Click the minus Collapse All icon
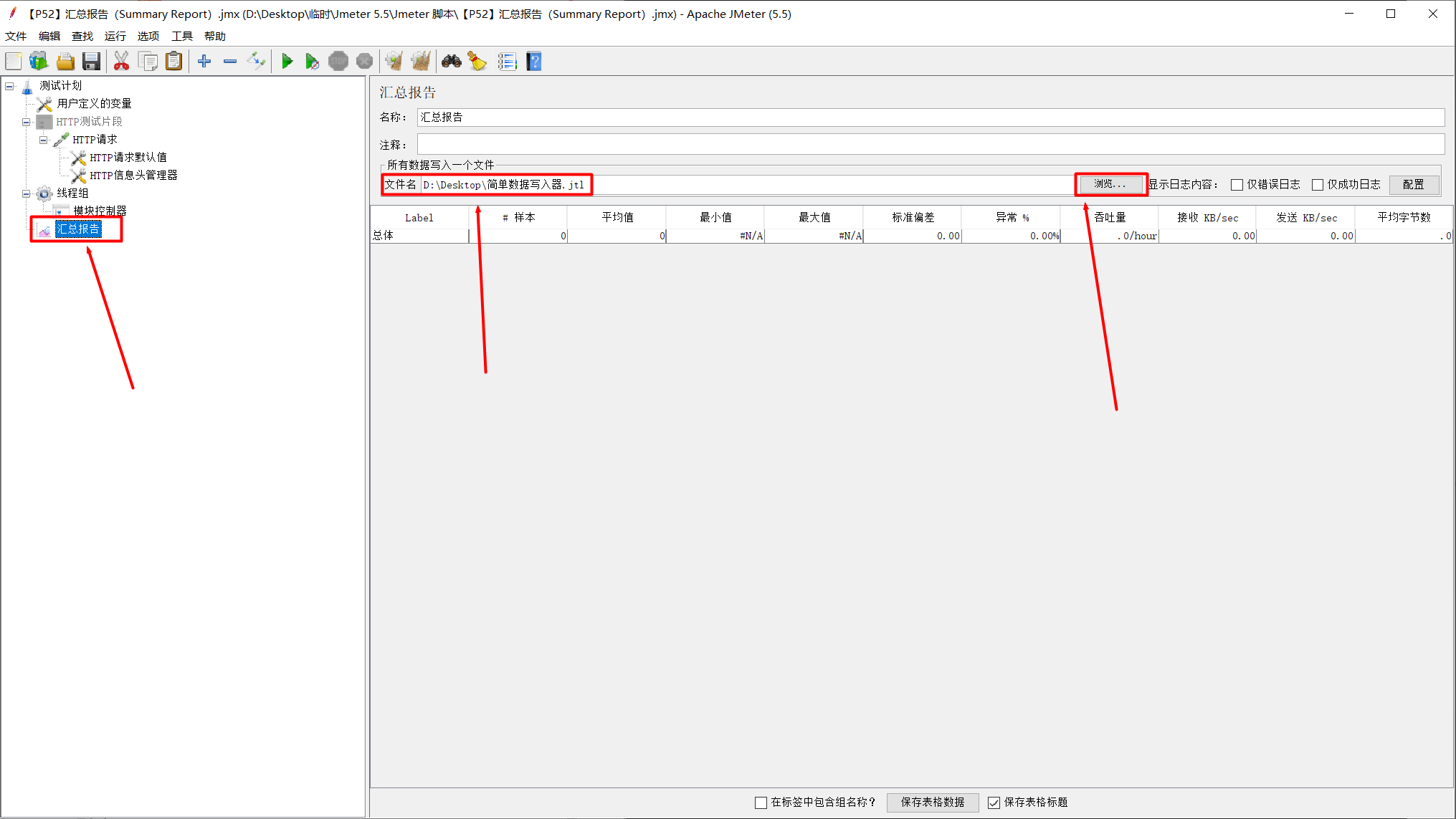Screen dimensions: 1456x819 click(230, 62)
